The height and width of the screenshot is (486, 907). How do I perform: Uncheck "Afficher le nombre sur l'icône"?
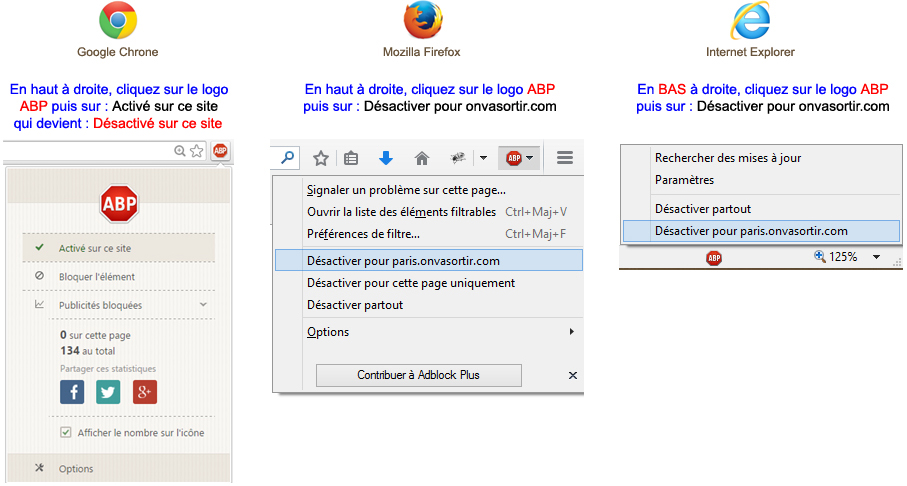coord(66,432)
